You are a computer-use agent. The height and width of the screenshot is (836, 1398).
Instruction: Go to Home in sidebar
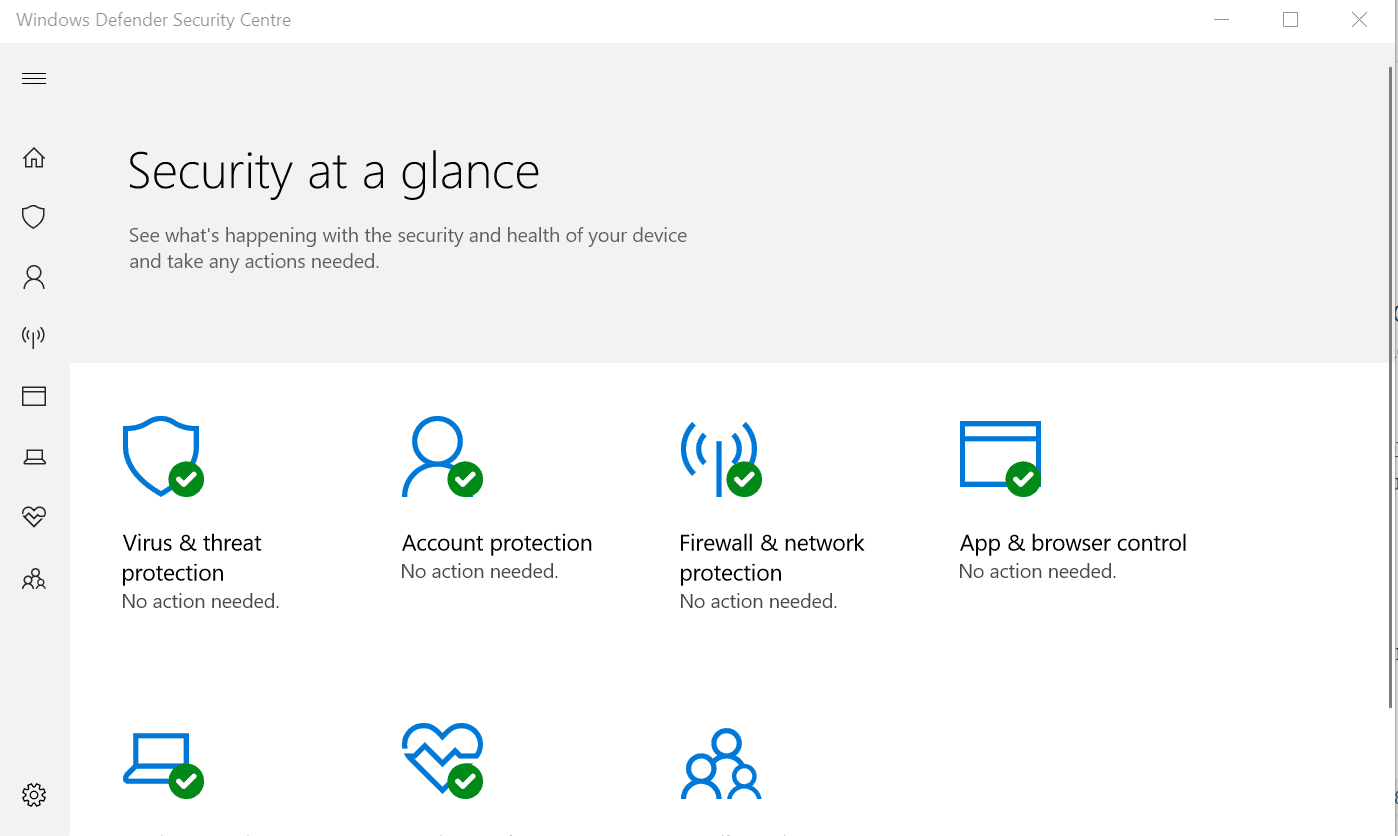click(x=34, y=157)
